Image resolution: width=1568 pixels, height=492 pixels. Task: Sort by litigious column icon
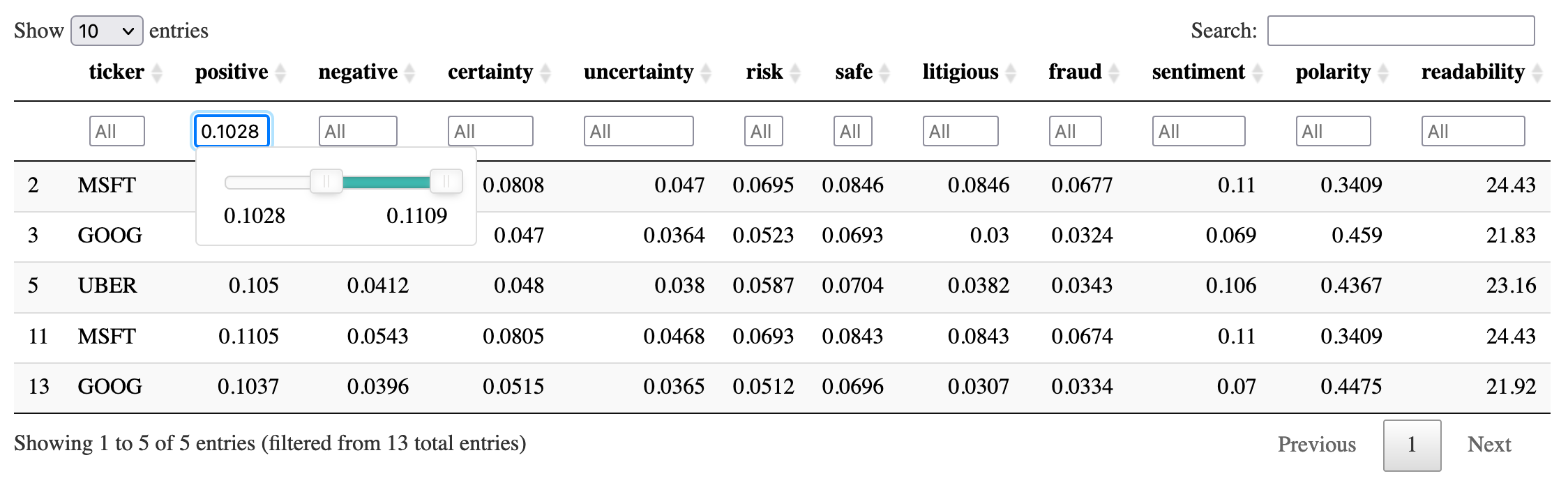click(1011, 72)
